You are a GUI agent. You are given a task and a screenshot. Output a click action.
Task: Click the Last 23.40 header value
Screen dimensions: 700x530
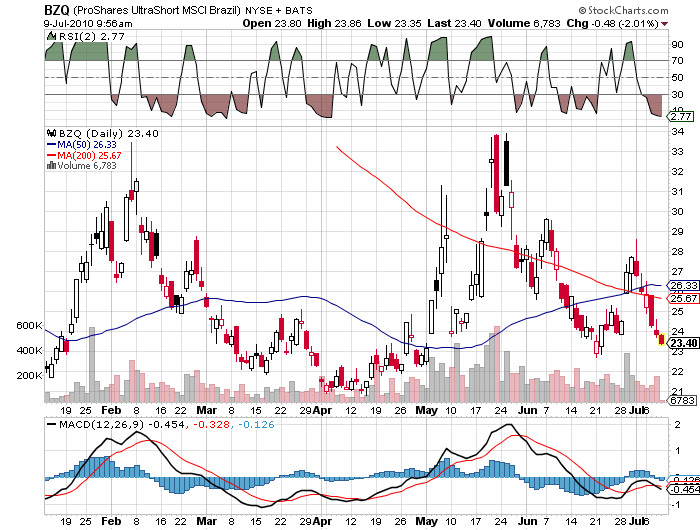coord(454,23)
